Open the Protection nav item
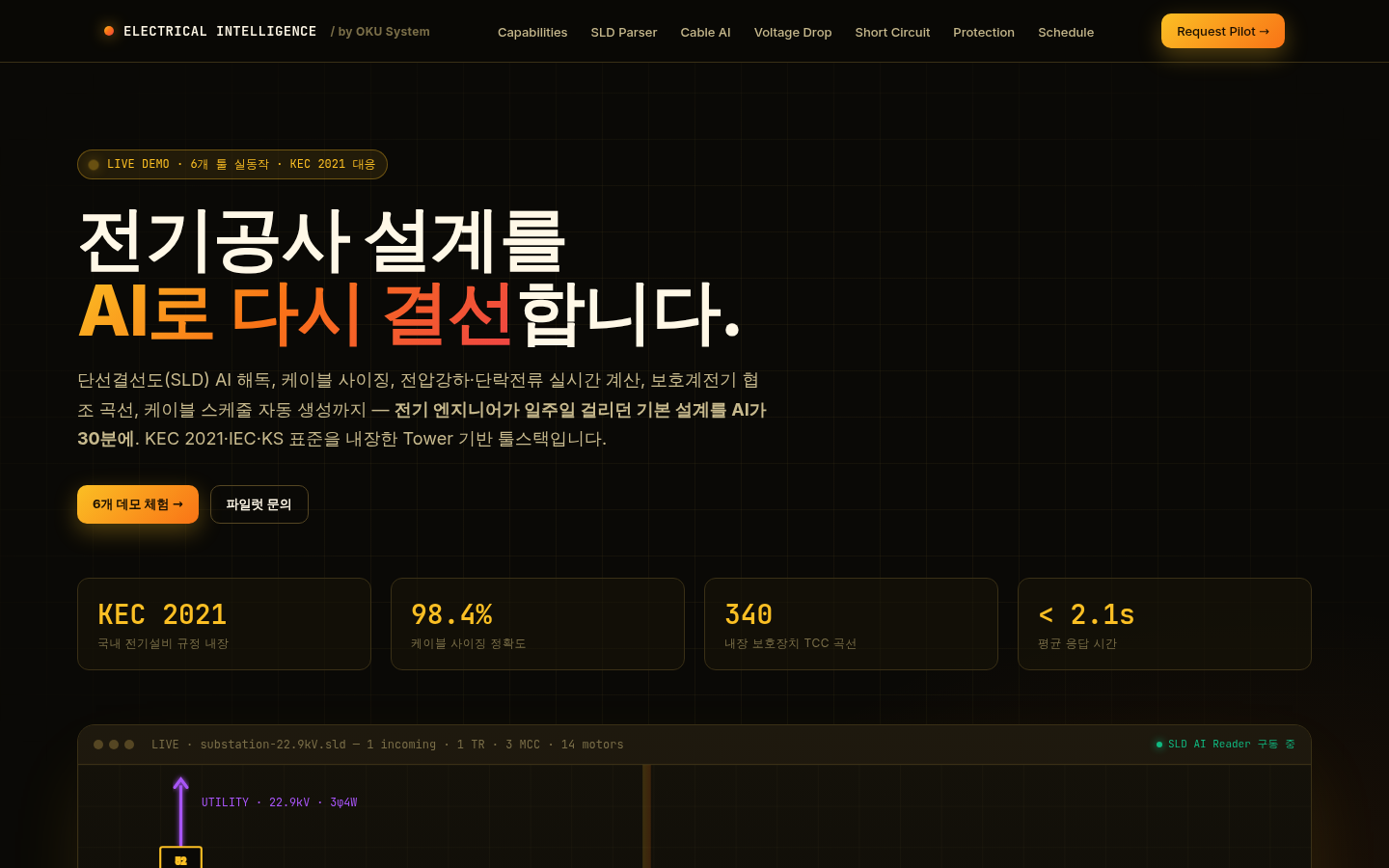Image resolution: width=1389 pixels, height=868 pixels. point(984,32)
